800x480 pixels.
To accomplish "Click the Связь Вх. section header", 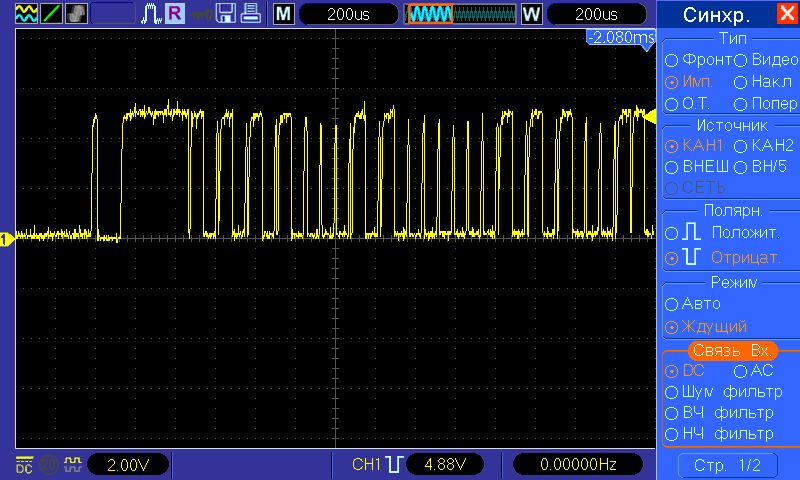I will pyautogui.click(x=732, y=350).
